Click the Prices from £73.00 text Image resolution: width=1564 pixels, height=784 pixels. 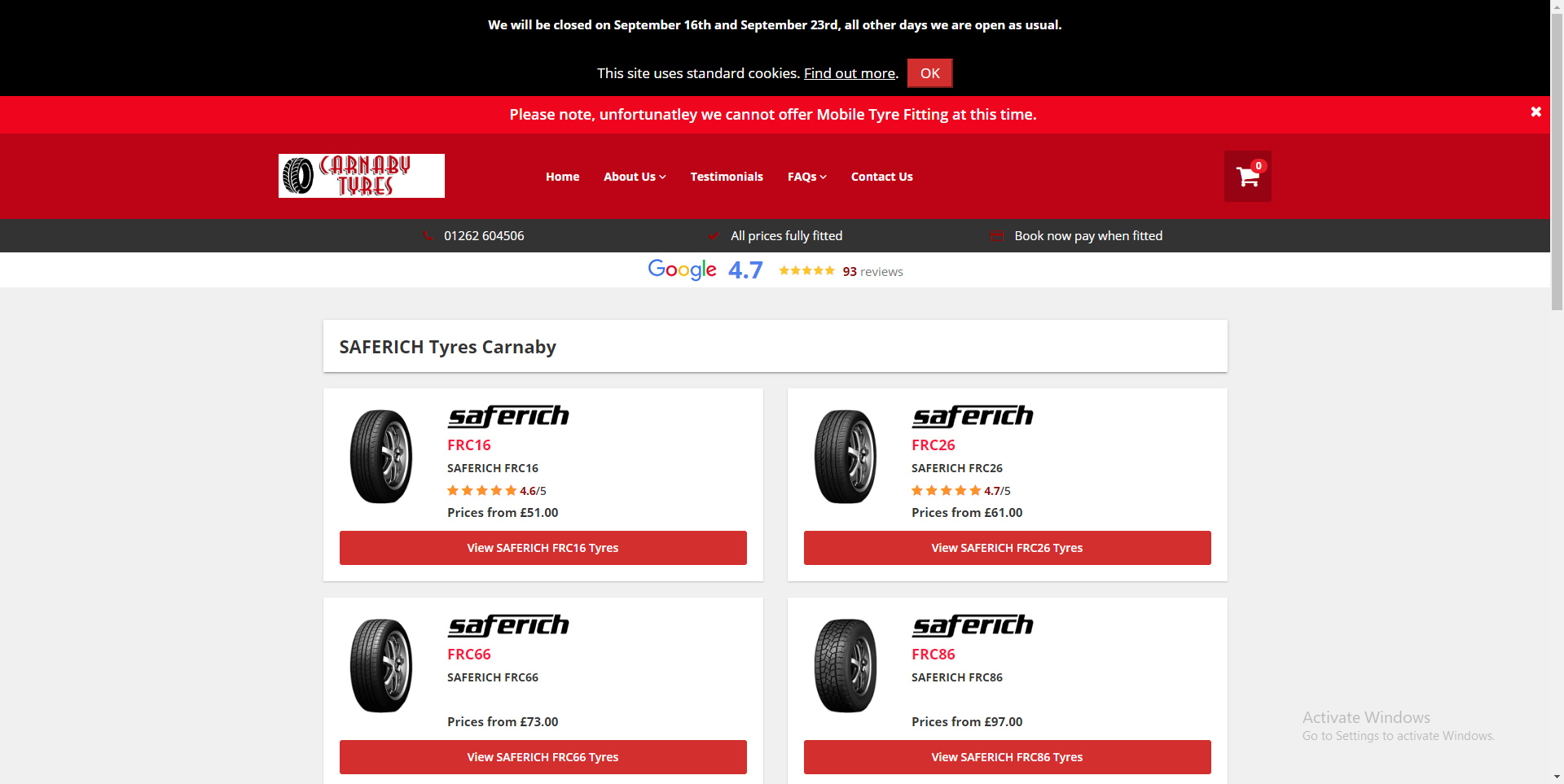click(x=503, y=722)
